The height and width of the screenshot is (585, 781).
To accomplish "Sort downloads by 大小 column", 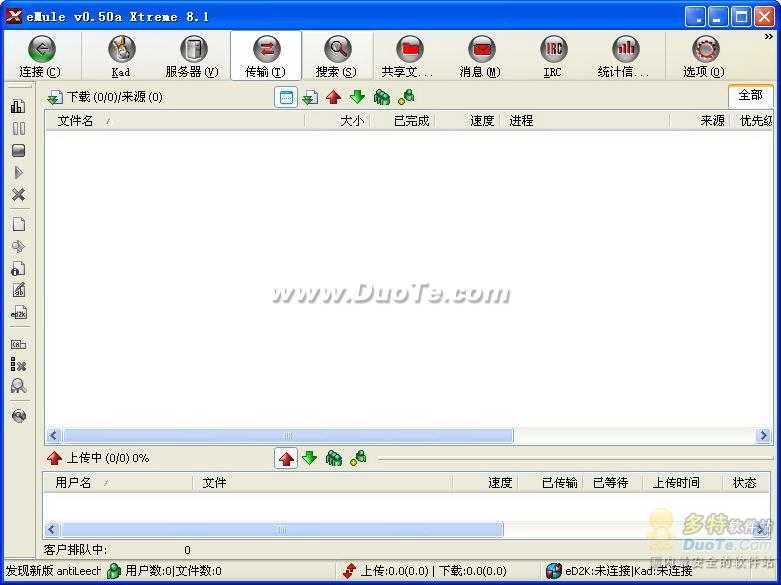I will coord(337,121).
